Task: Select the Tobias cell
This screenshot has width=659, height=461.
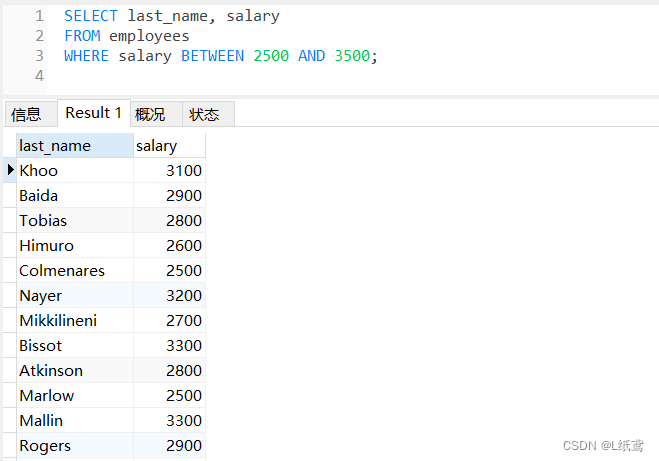Action: point(75,220)
